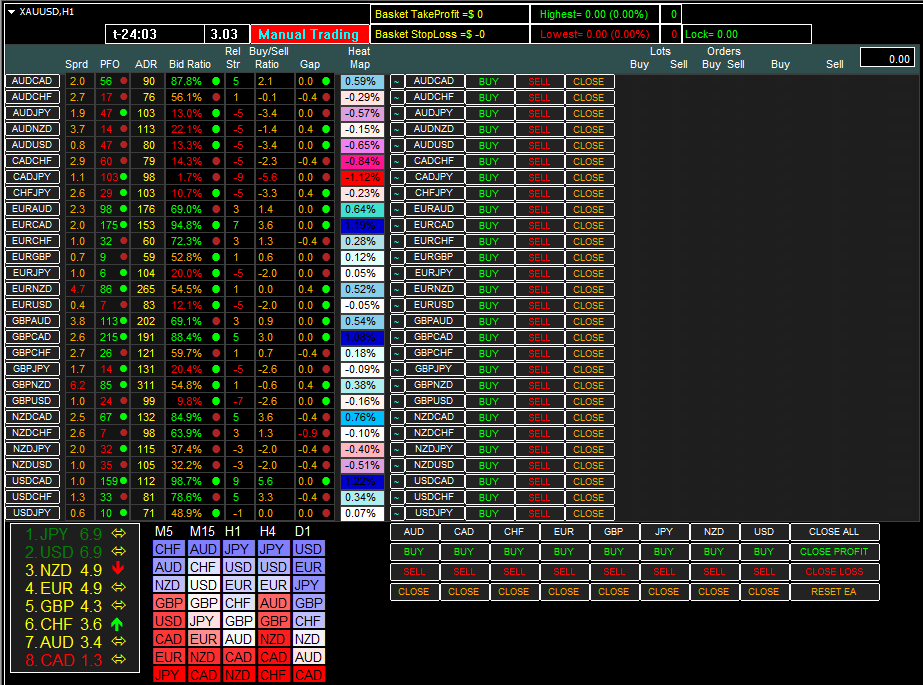Open the USDJPY pair symbol button in the first column
The width and height of the screenshot is (923, 685).
32,513
